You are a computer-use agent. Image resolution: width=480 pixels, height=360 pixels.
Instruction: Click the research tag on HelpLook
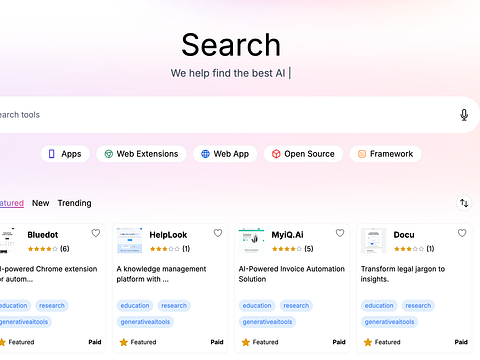[x=174, y=306]
